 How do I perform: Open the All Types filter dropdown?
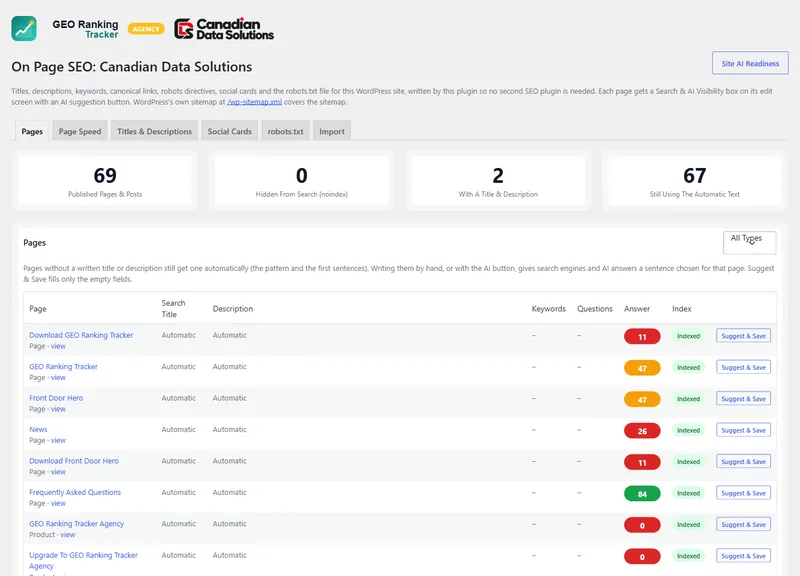749,243
